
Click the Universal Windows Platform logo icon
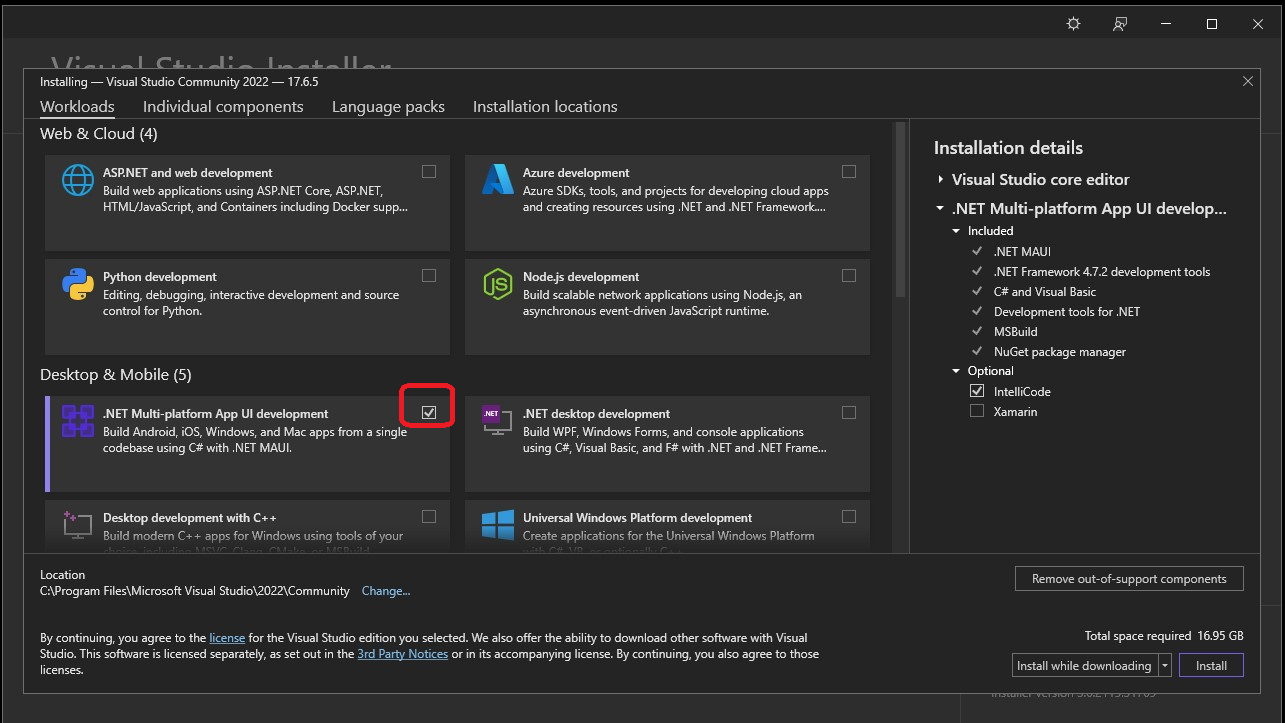click(497, 525)
